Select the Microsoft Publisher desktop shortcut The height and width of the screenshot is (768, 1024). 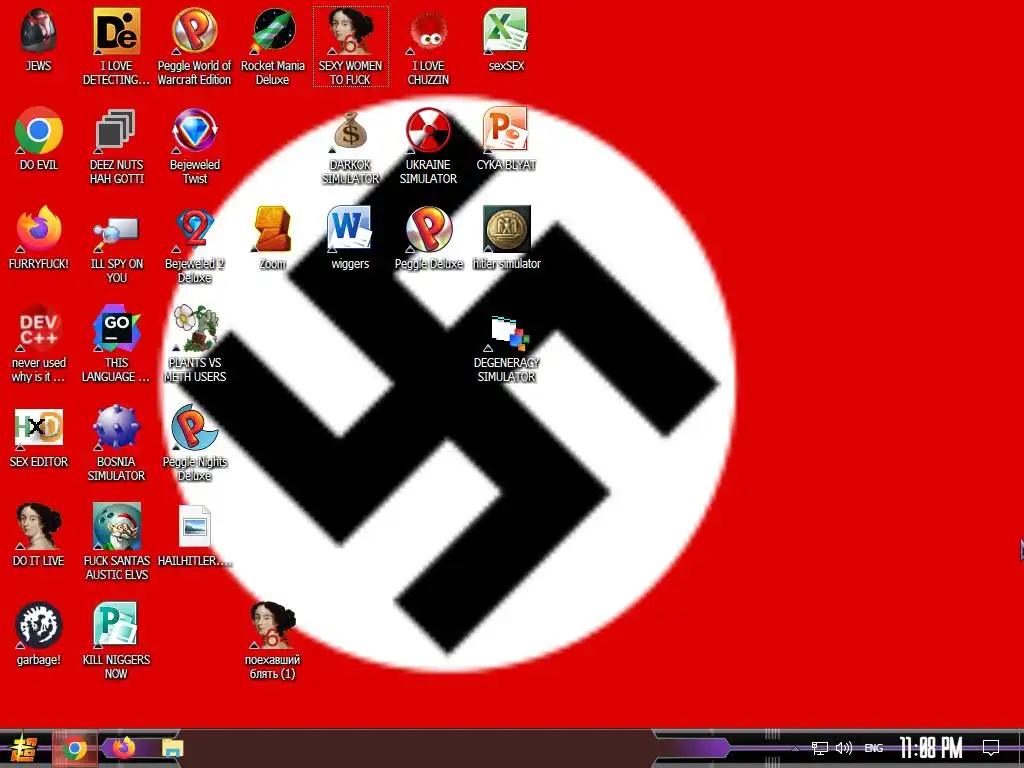coord(116,626)
